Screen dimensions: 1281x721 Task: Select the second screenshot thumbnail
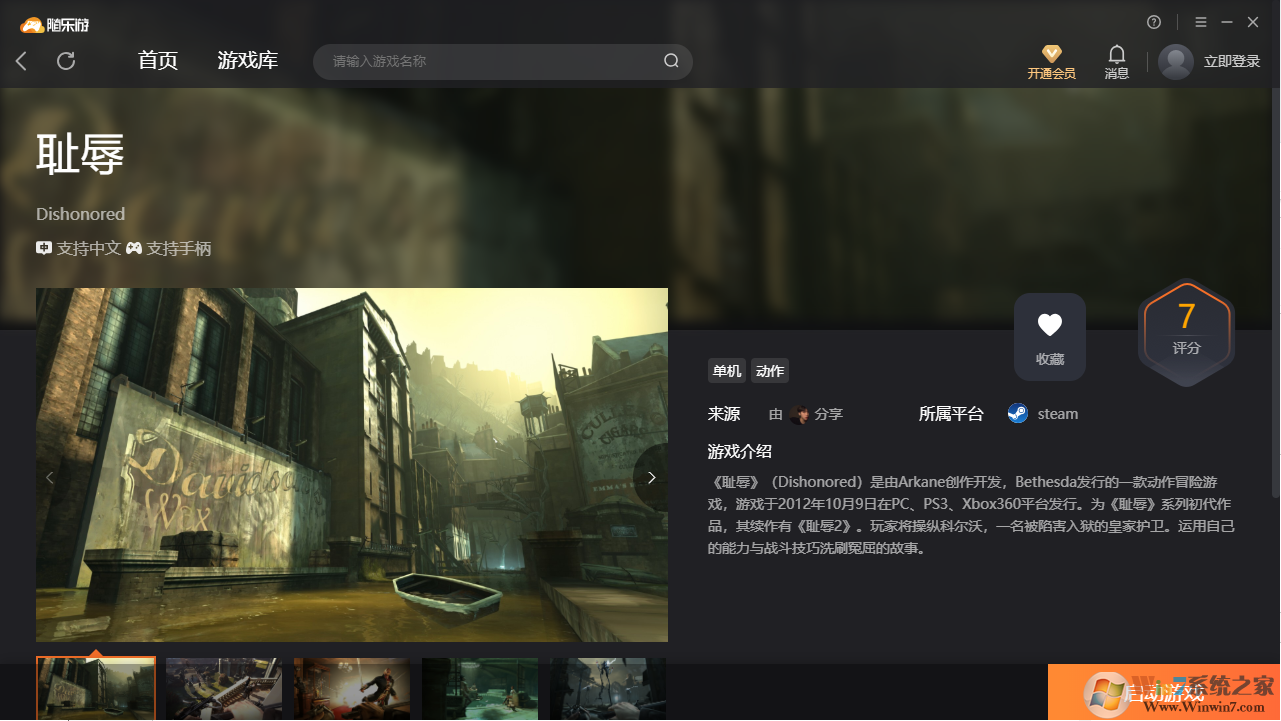tap(223, 689)
